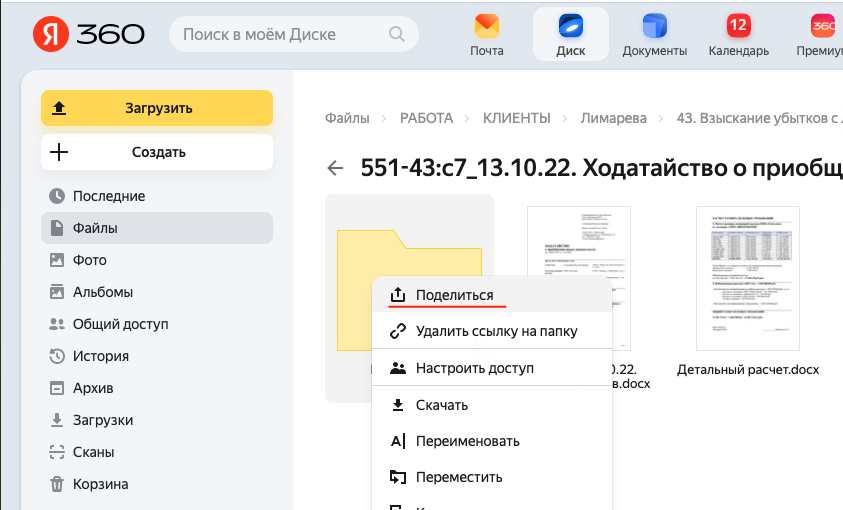Open the Yandex 360 logo home
This screenshot has width=843, height=510.
89,34
